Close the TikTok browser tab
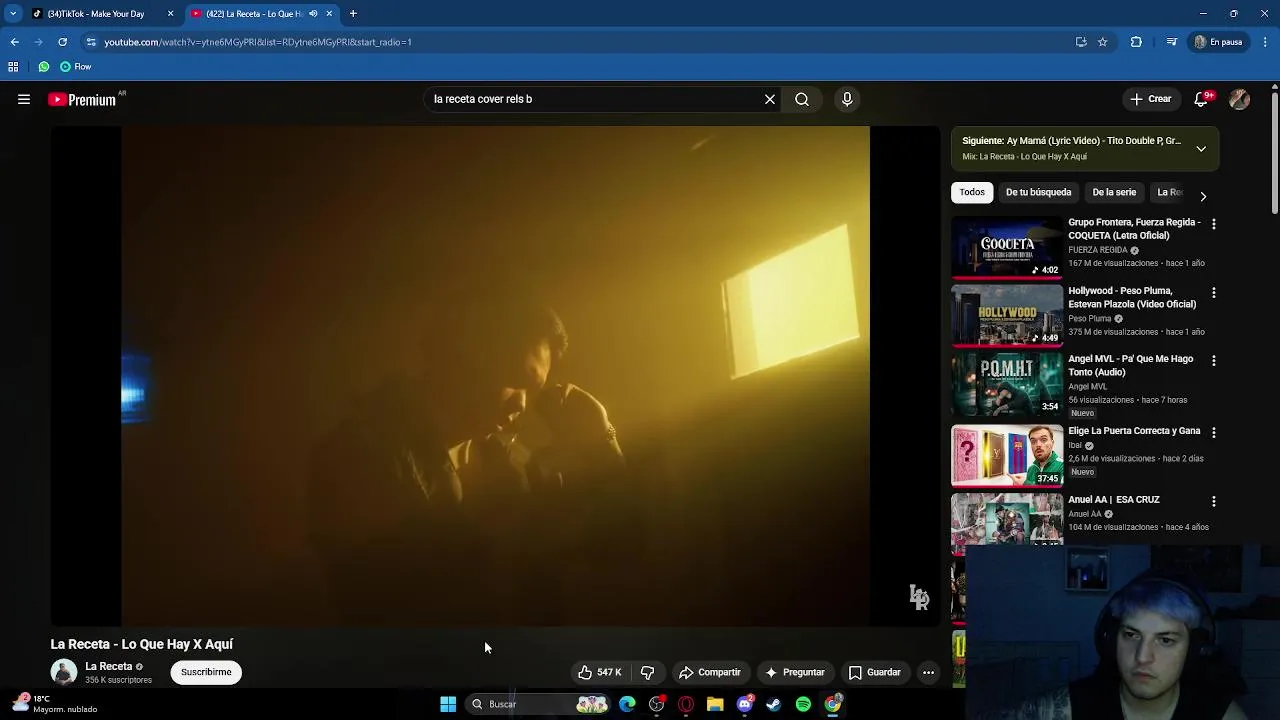 coord(170,14)
